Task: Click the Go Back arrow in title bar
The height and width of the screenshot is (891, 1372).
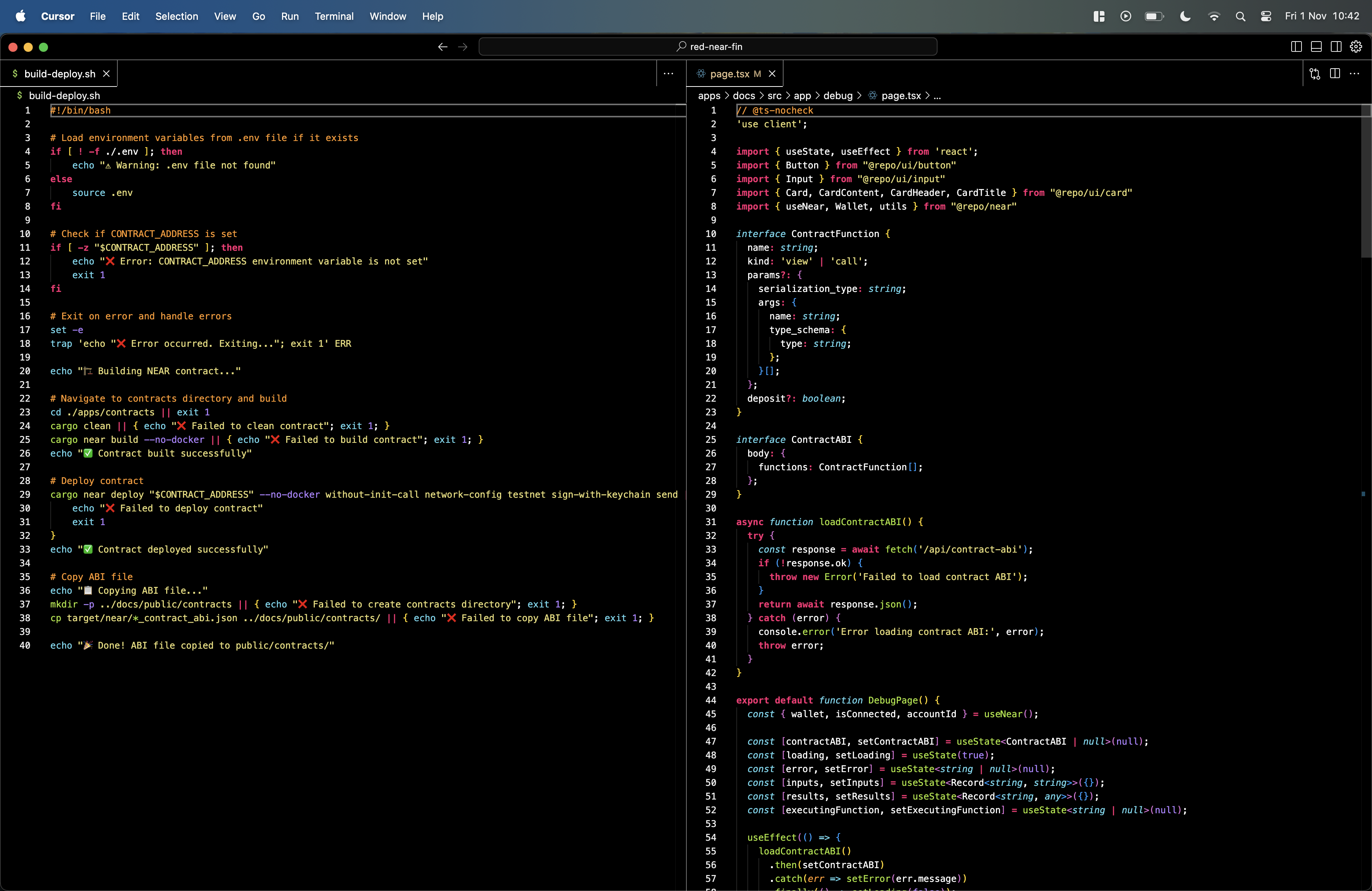Action: coord(442,46)
